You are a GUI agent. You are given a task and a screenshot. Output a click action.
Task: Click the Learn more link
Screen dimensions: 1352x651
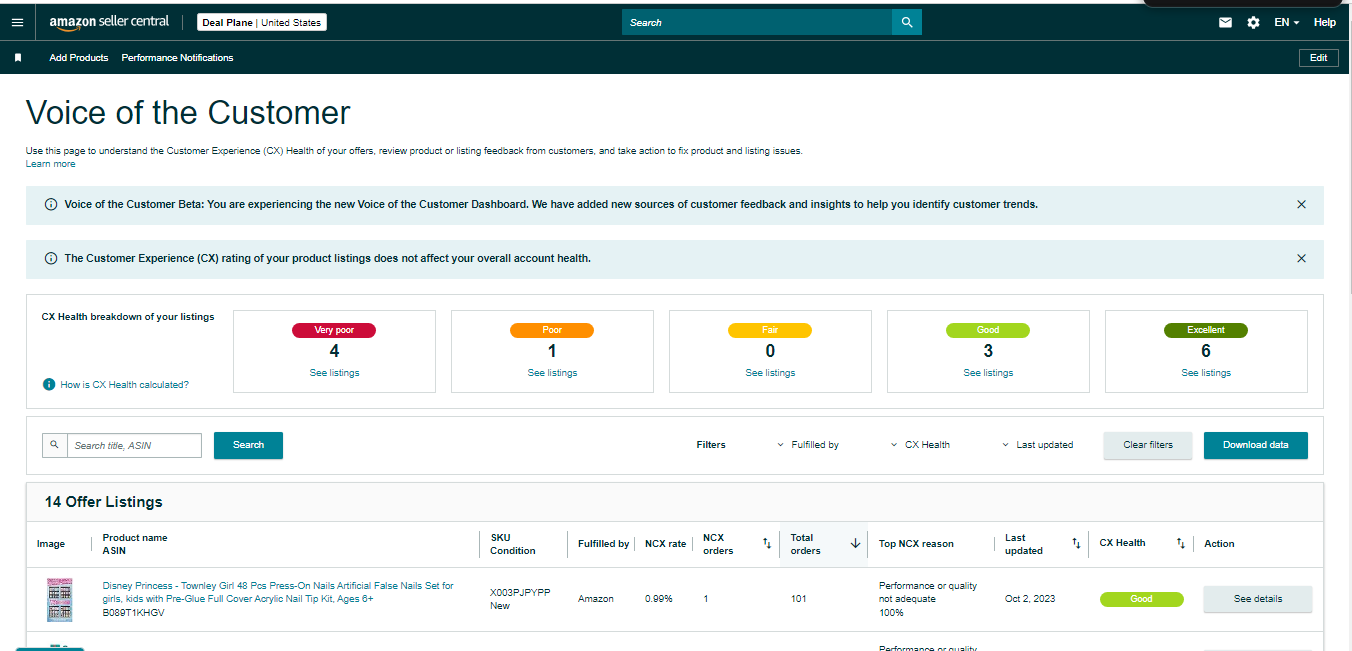click(x=50, y=164)
